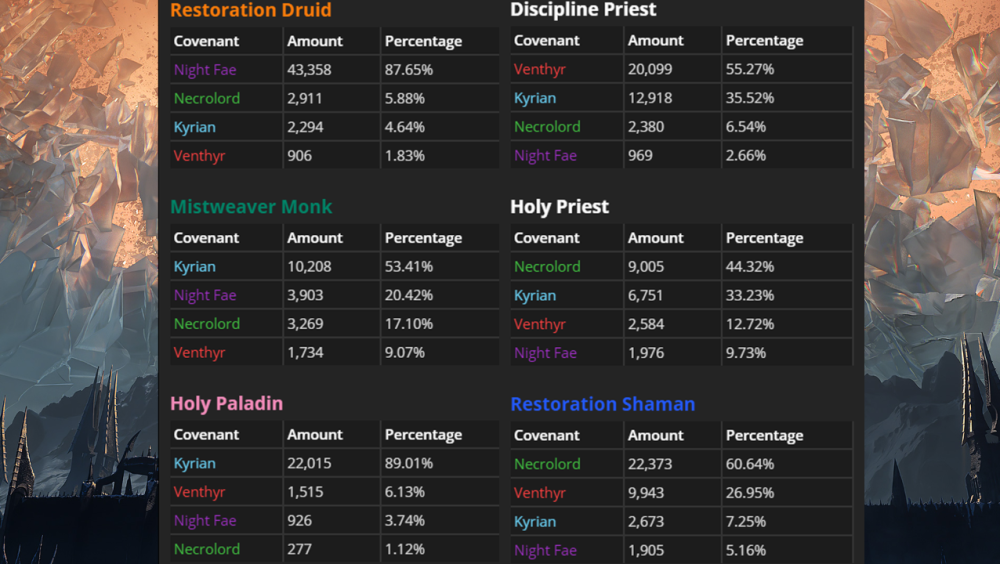Select Necrolord in Holy Priest table
The height and width of the screenshot is (564, 1000).
pos(547,267)
